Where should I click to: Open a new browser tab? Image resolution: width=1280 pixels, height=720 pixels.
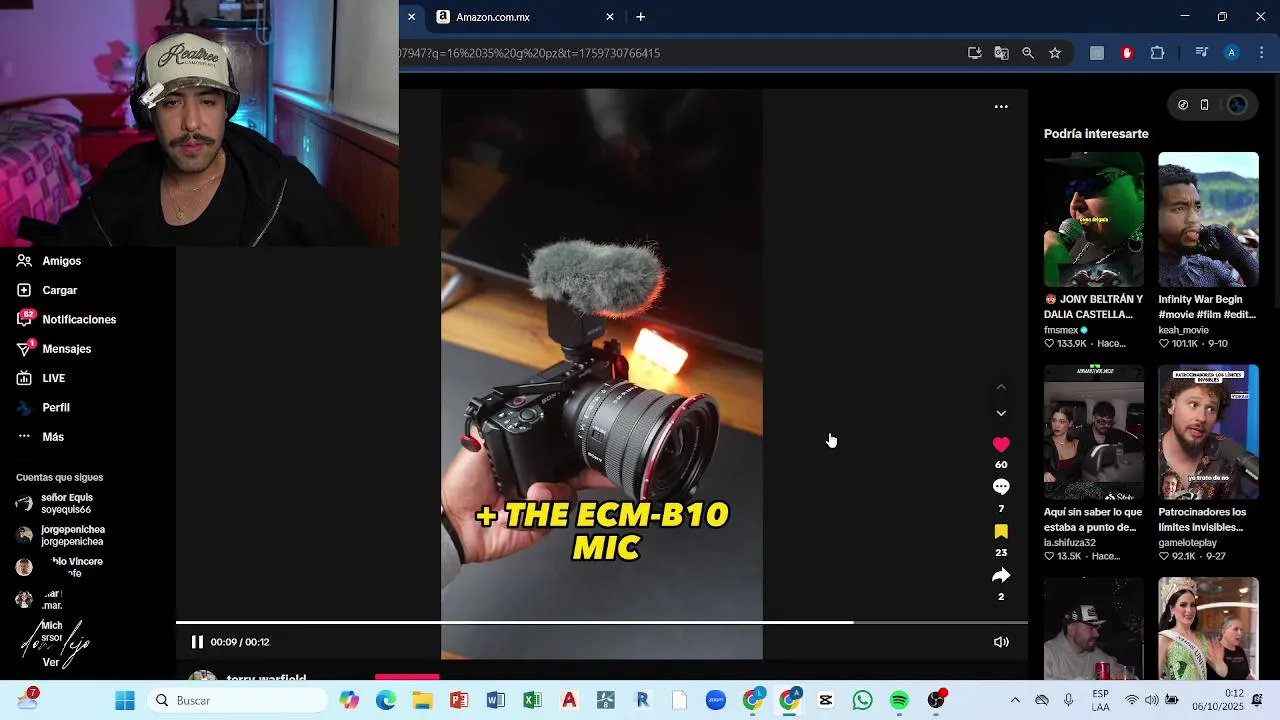(641, 17)
